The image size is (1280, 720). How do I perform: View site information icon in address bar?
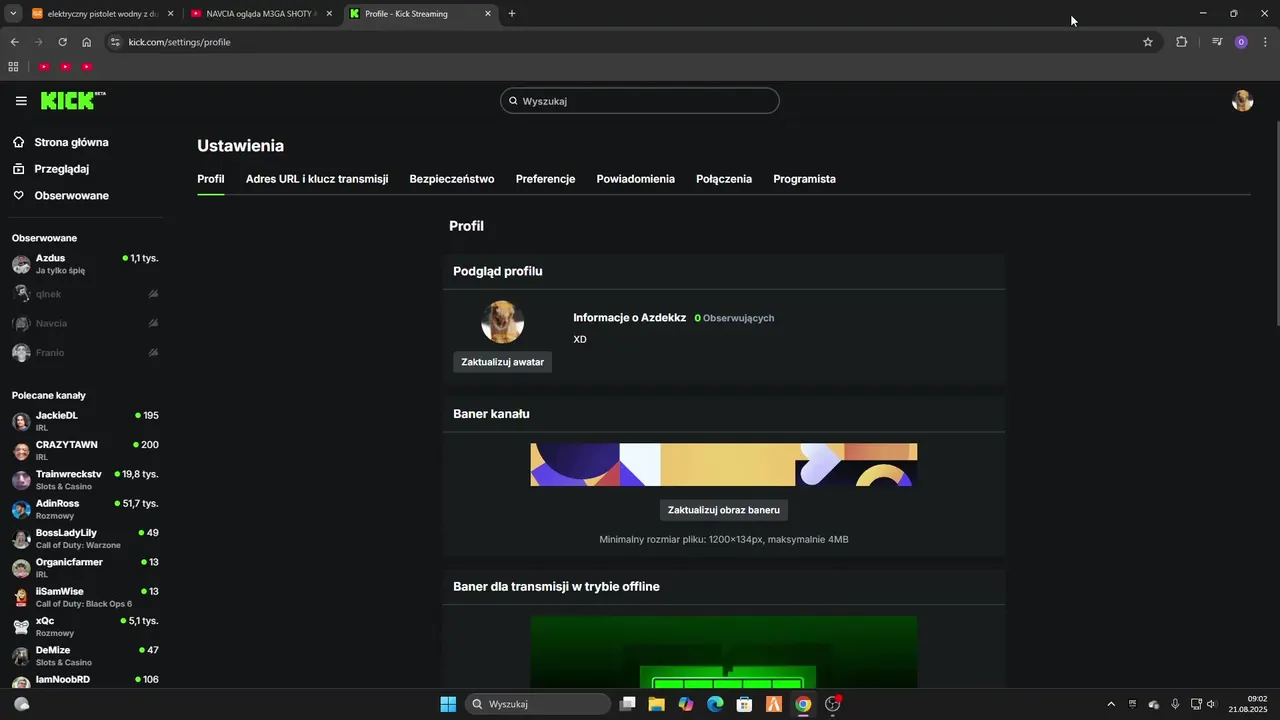115,42
